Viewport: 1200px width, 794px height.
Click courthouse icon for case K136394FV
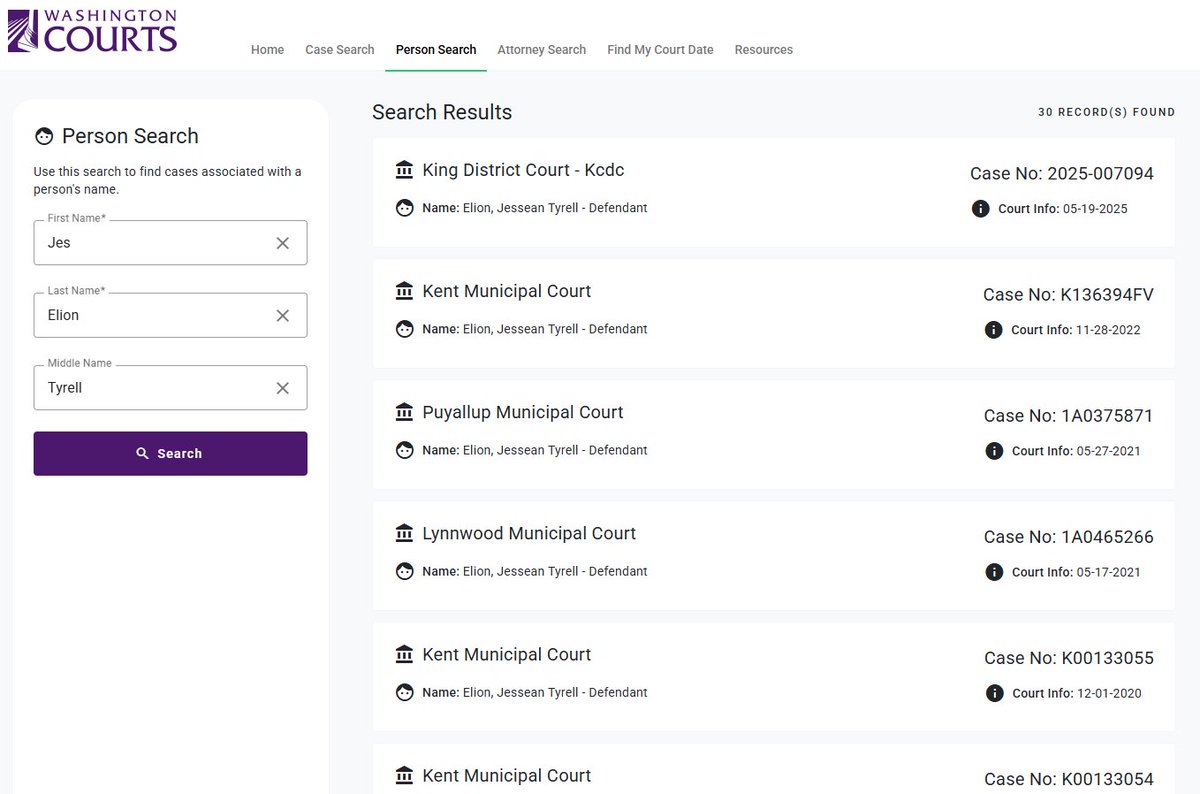tap(404, 291)
